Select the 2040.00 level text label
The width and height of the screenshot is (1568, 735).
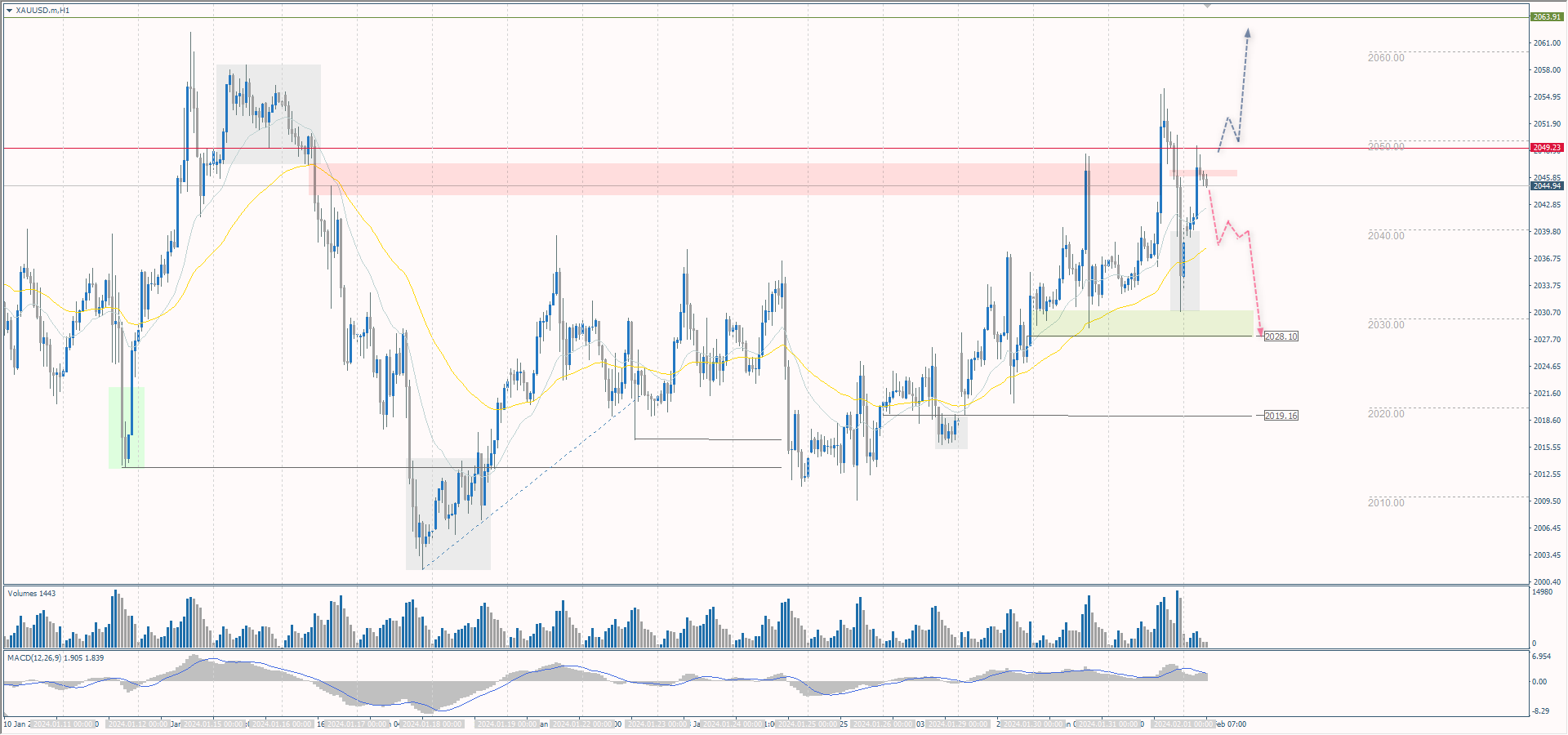pyautogui.click(x=1386, y=236)
